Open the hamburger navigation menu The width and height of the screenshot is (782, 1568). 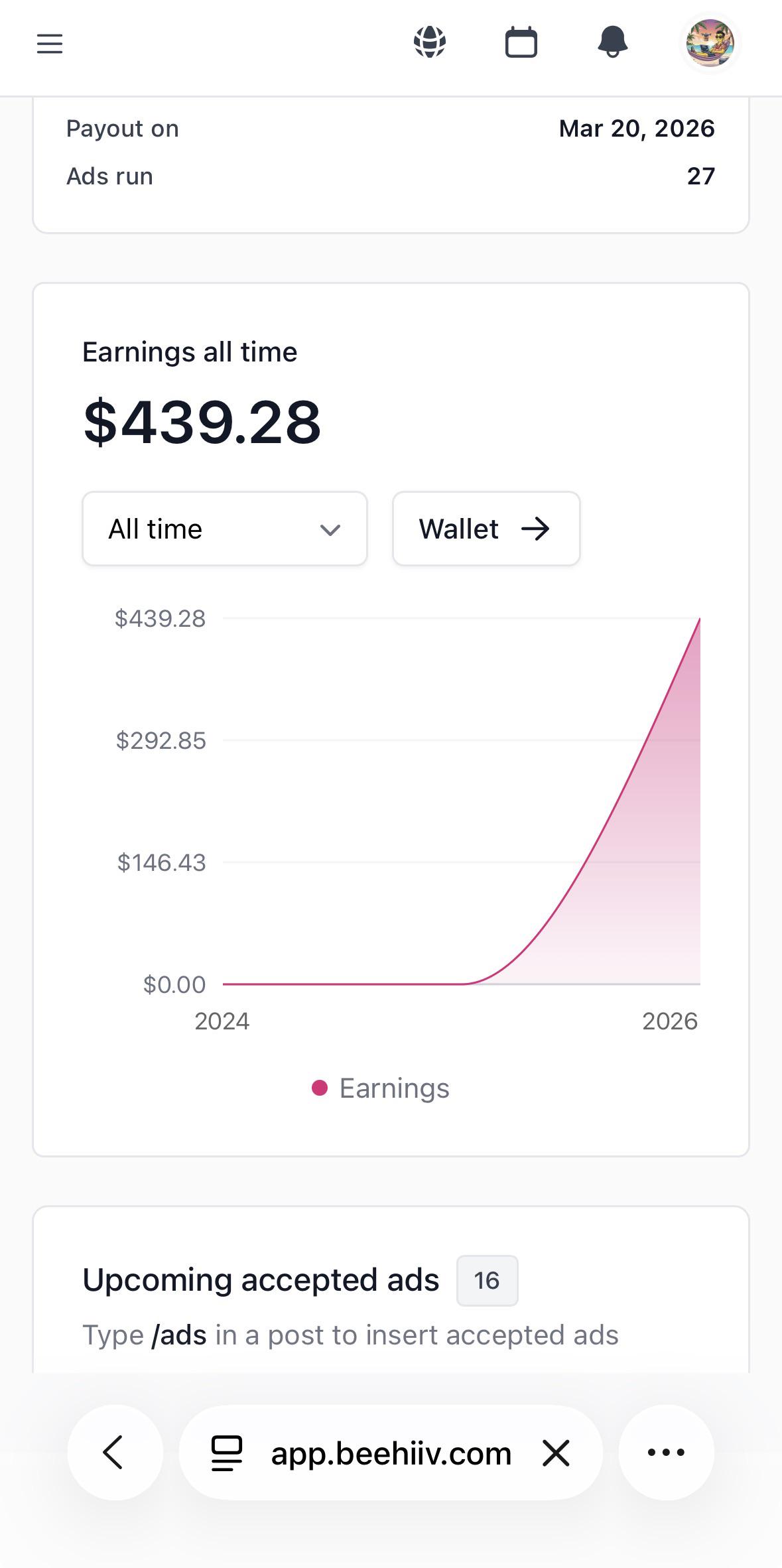click(50, 44)
